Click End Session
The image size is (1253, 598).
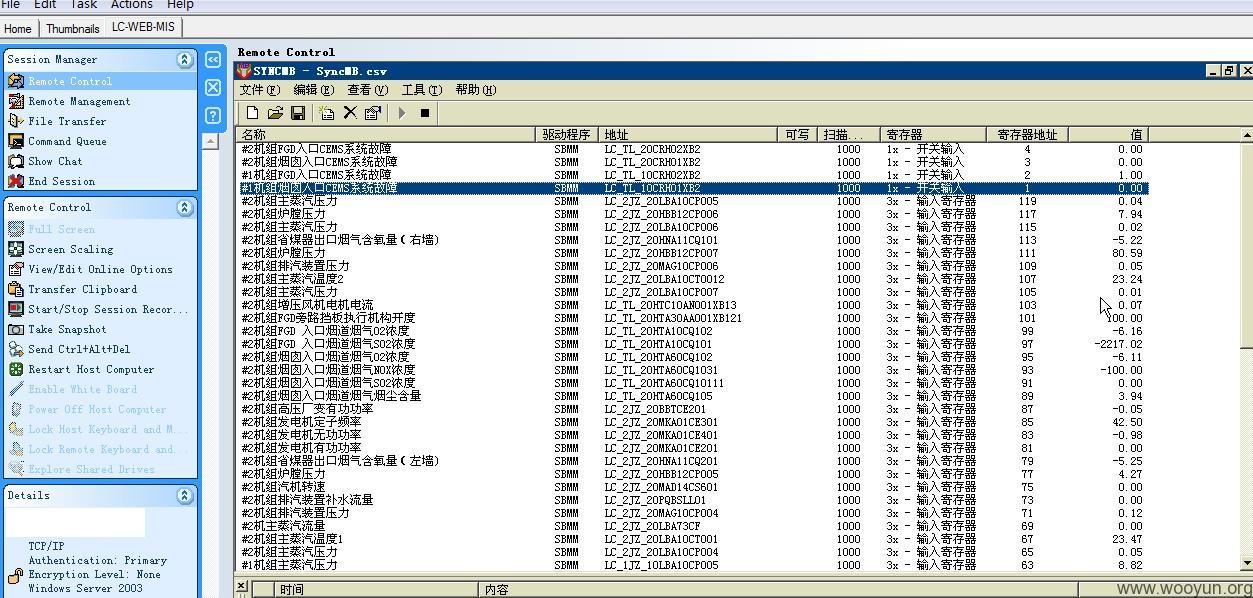61,181
